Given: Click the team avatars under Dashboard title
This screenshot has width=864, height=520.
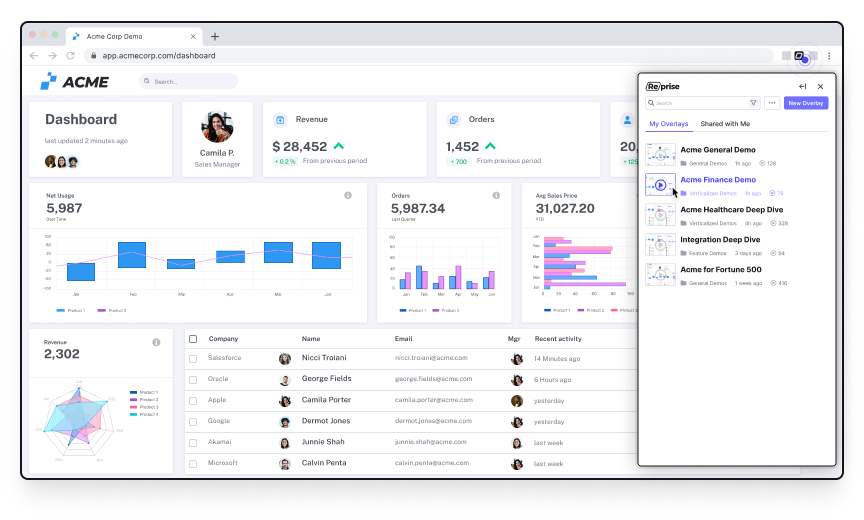Looking at the screenshot, I should click(62, 161).
